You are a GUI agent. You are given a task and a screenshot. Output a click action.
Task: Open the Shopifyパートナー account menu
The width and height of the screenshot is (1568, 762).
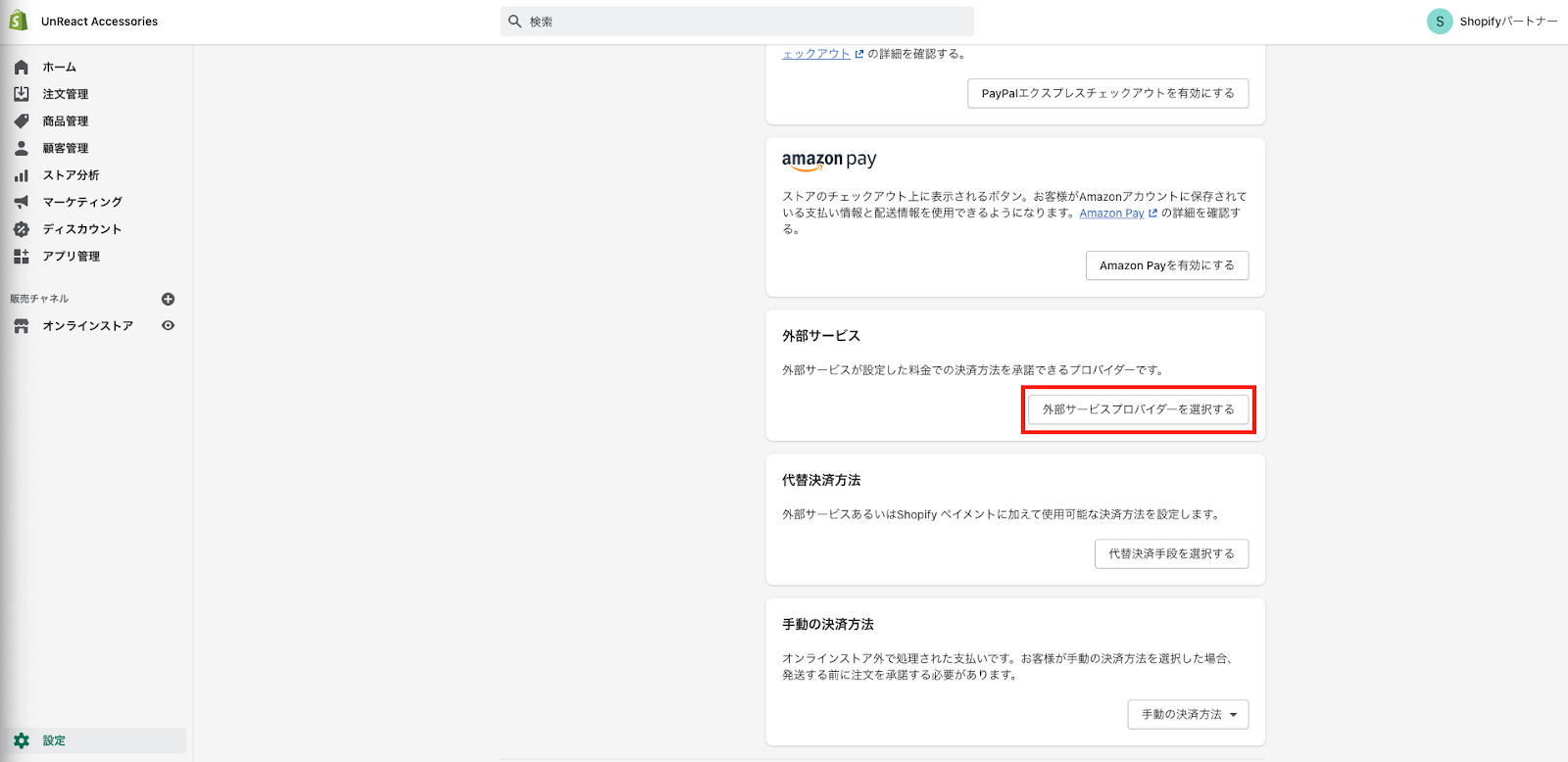pyautogui.click(x=1508, y=22)
